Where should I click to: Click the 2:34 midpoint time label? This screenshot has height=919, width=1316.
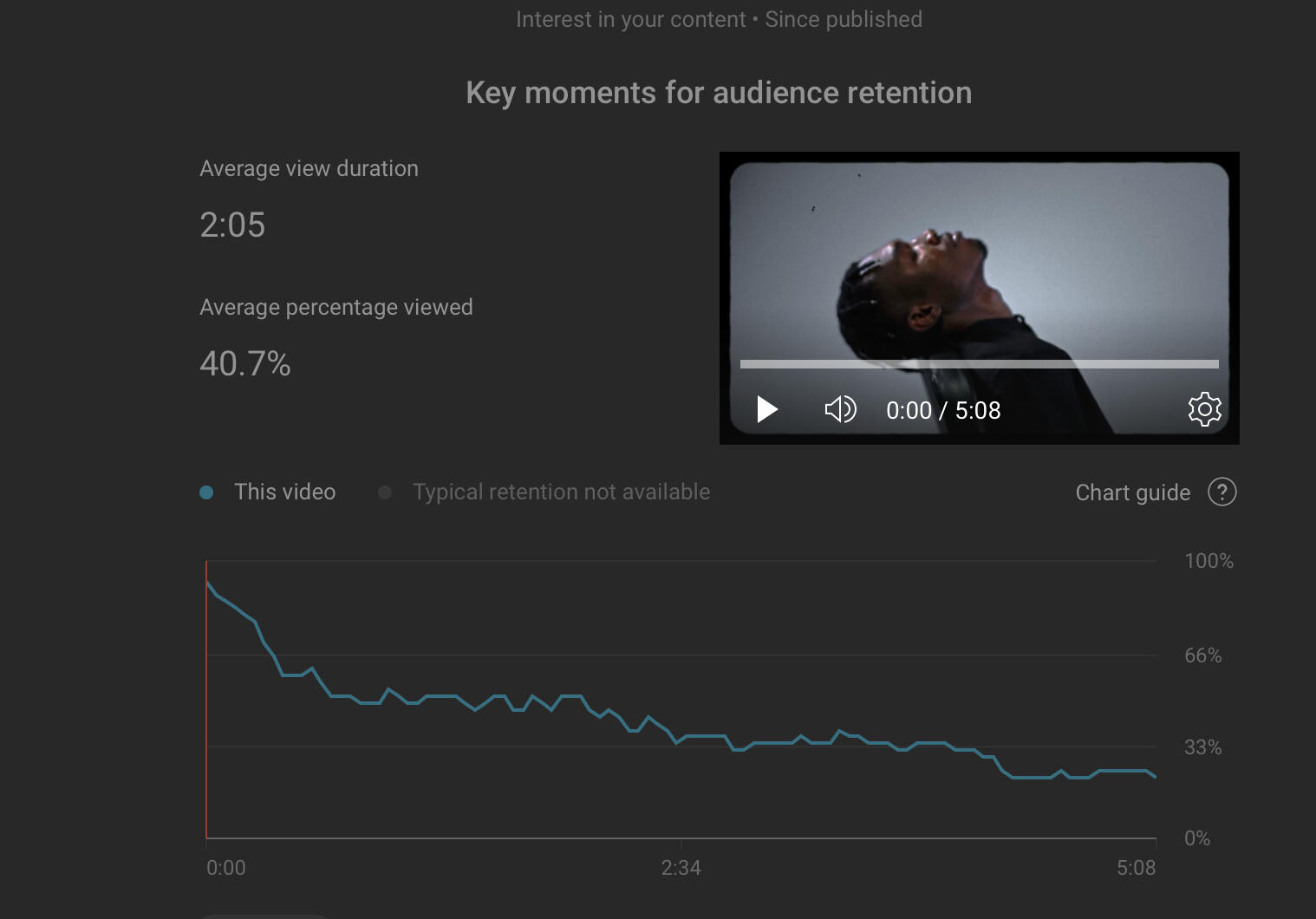click(x=681, y=868)
